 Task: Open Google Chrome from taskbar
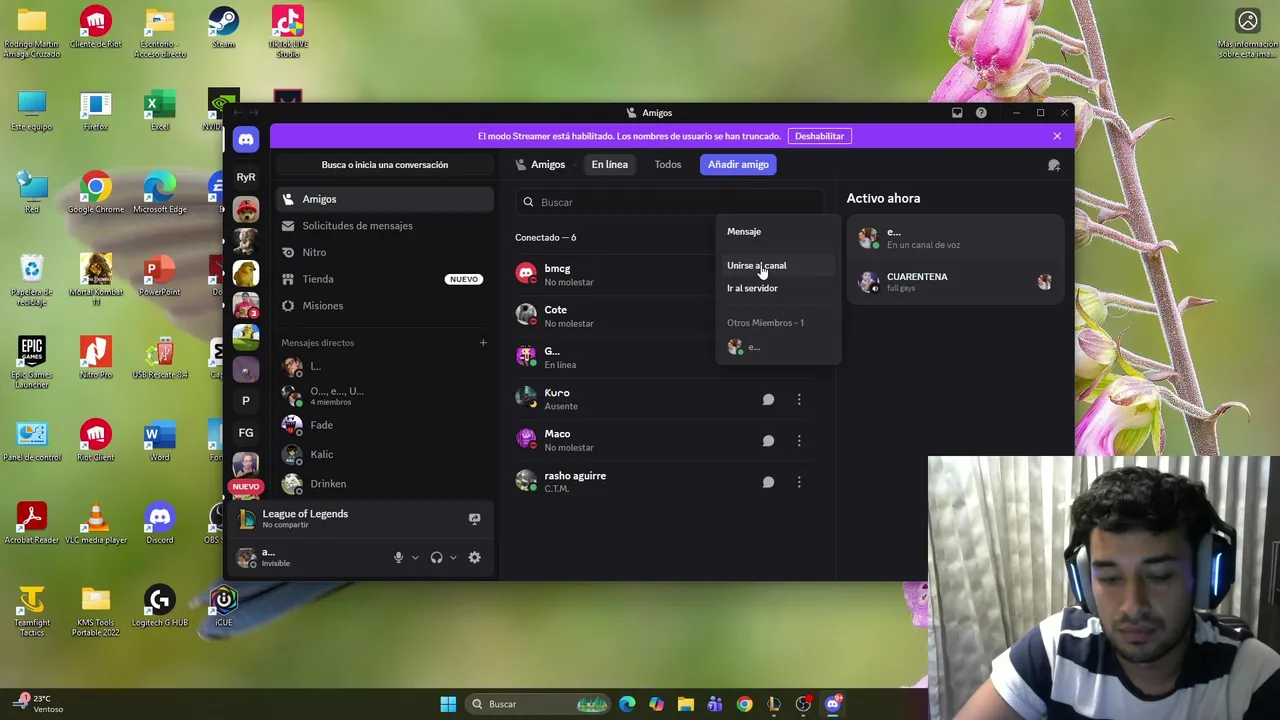745,704
